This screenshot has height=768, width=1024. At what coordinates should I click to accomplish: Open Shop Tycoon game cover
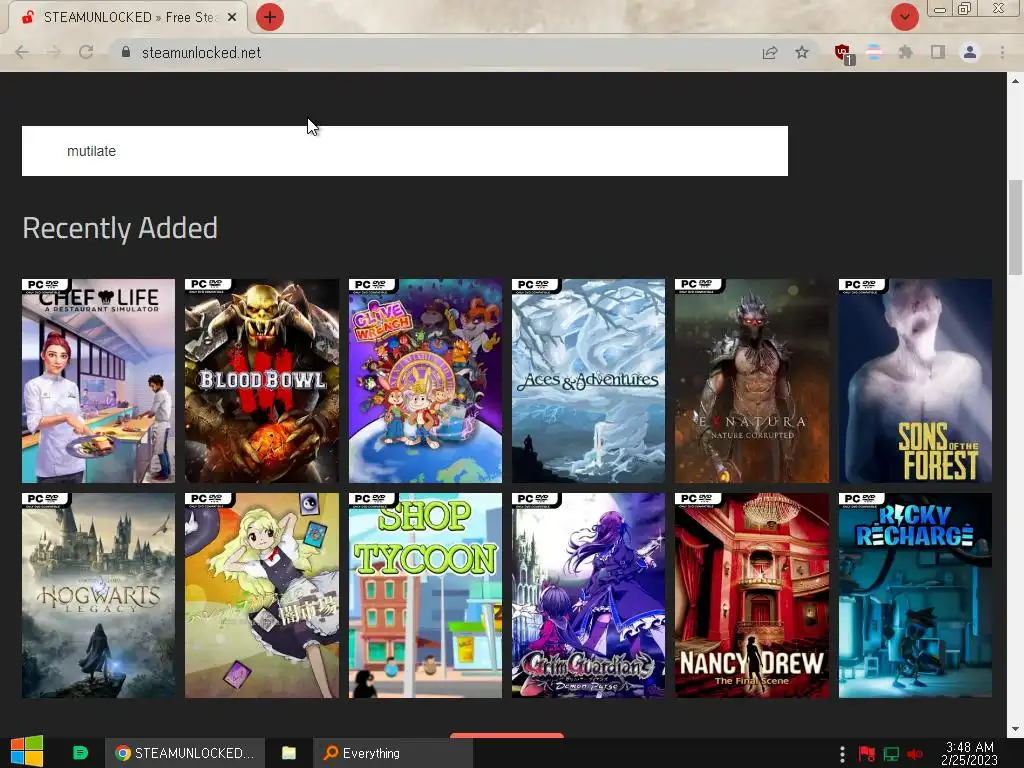(x=425, y=596)
